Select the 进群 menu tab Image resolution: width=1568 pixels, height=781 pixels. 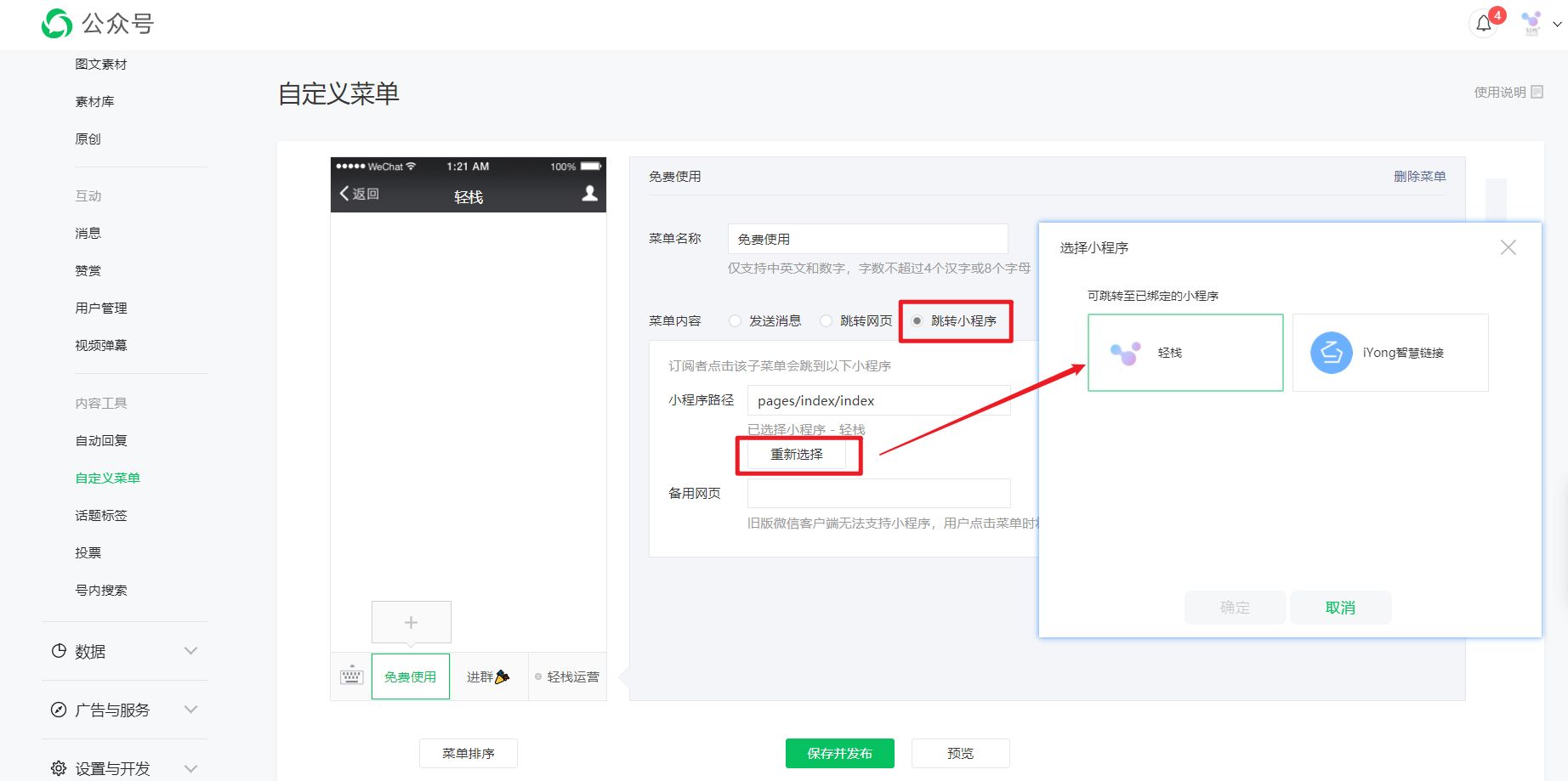[488, 676]
